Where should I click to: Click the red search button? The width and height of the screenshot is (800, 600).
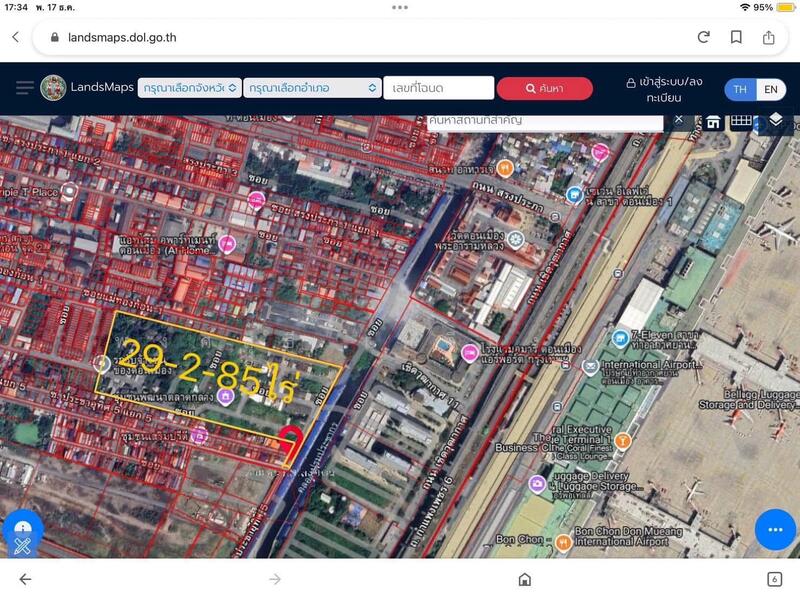click(544, 88)
